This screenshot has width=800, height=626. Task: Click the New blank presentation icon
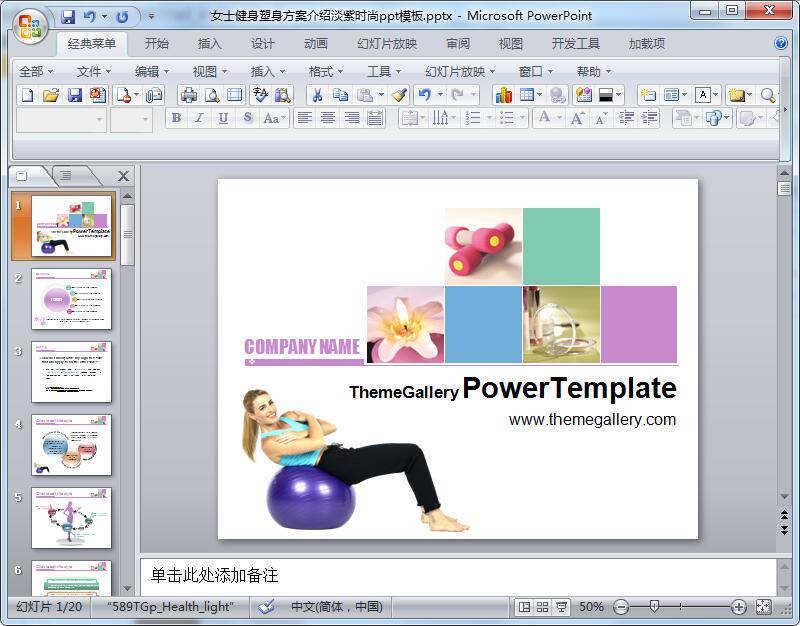point(28,95)
